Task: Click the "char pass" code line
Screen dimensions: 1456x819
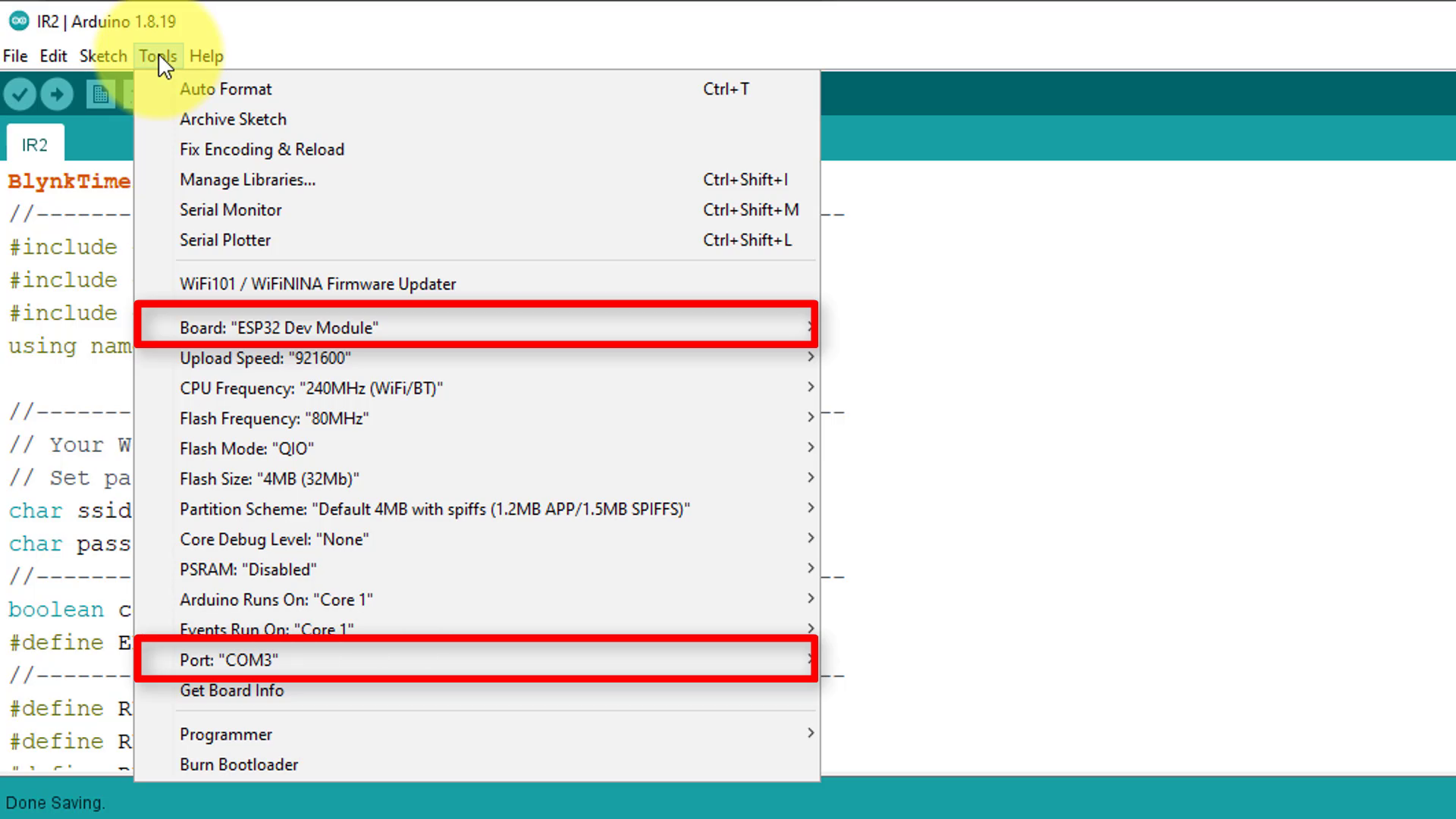Action: (70, 544)
